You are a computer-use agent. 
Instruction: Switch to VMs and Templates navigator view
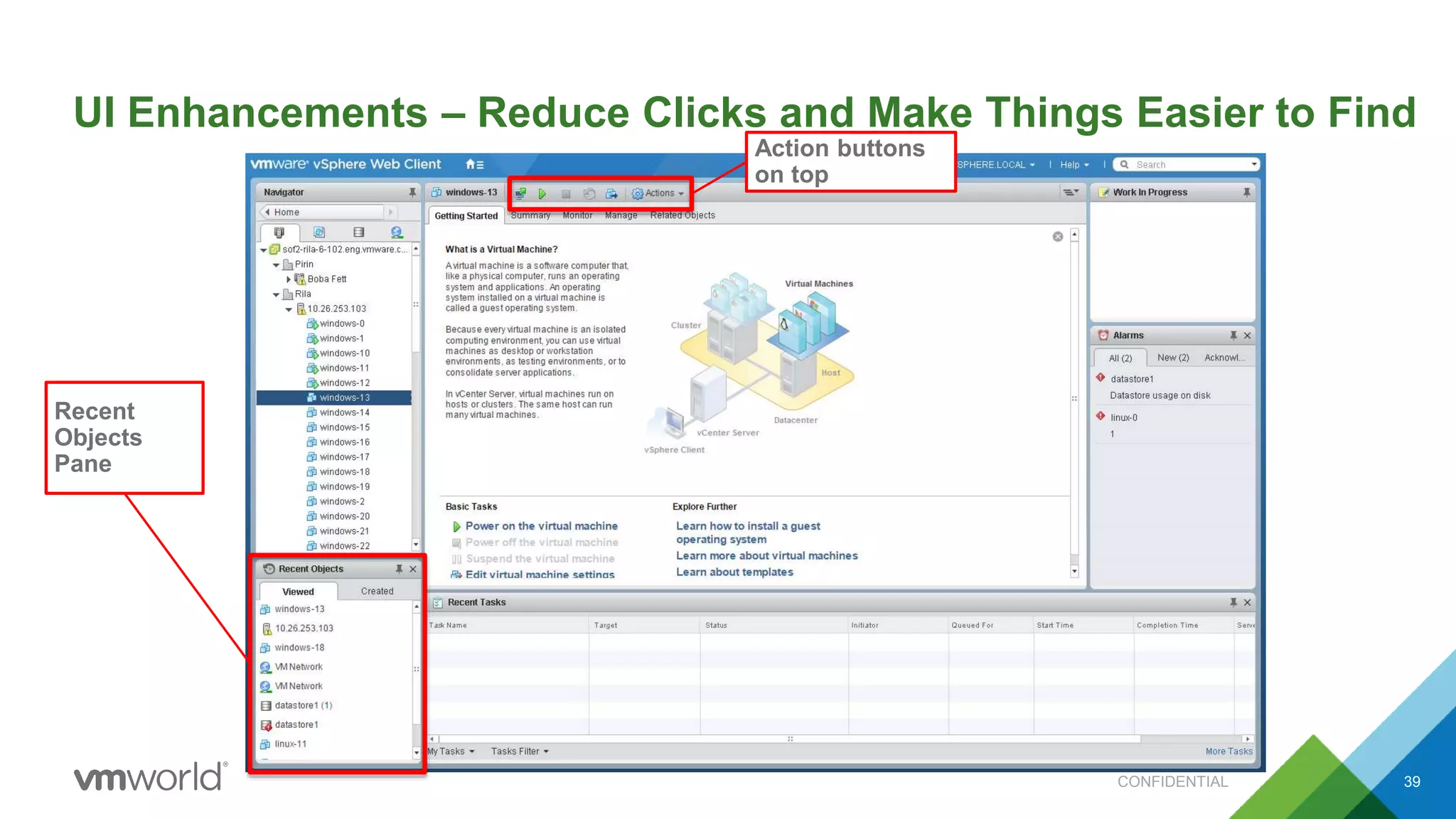(x=319, y=232)
